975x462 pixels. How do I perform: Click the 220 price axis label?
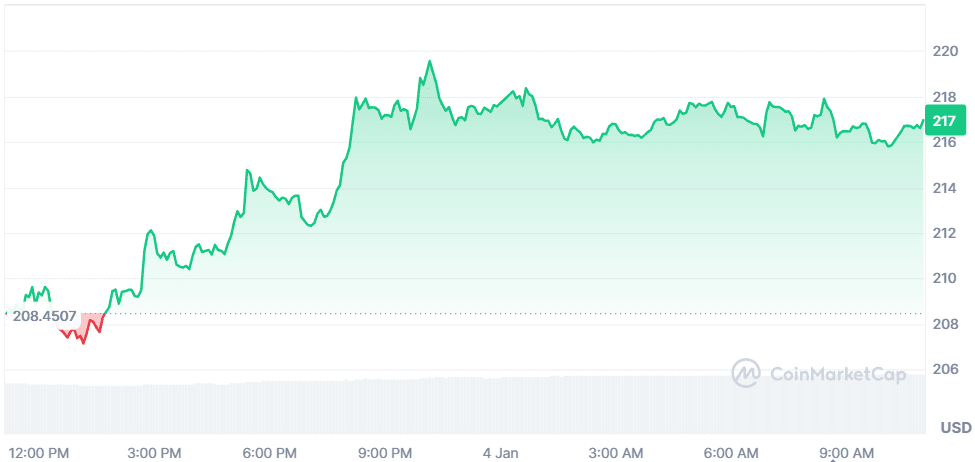click(x=946, y=51)
